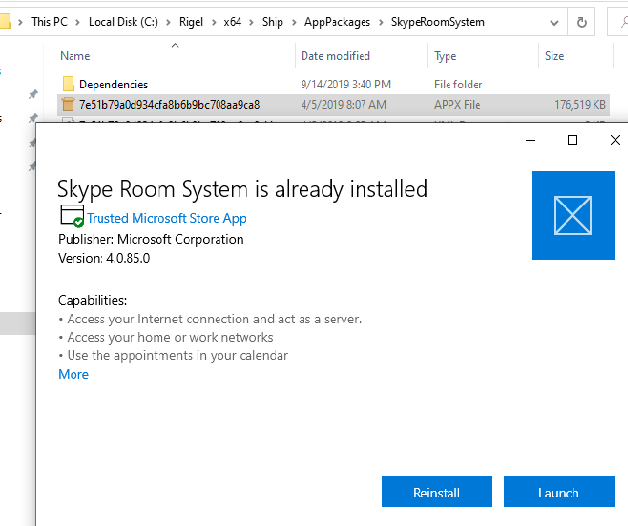Sort files by Name column
Screen dimensions: 628x526
pyautogui.click(x=75, y=56)
